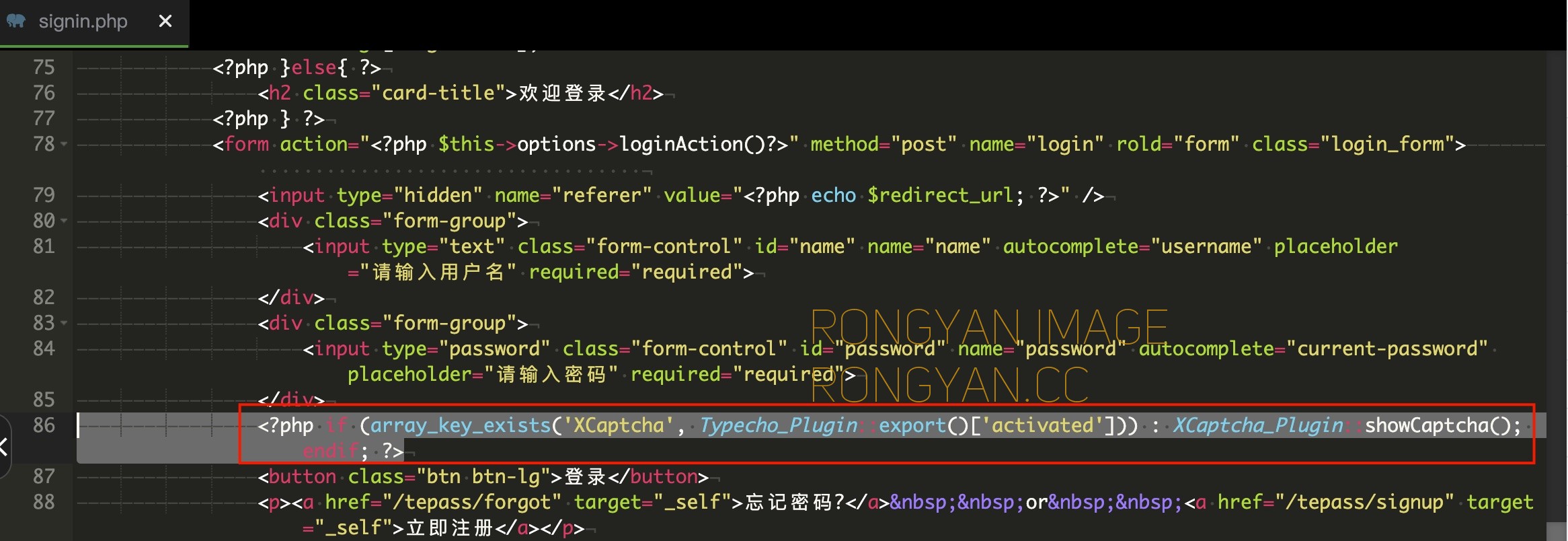The height and width of the screenshot is (541, 1568).
Task: Click line number 84 in the gutter
Action: coord(44,349)
